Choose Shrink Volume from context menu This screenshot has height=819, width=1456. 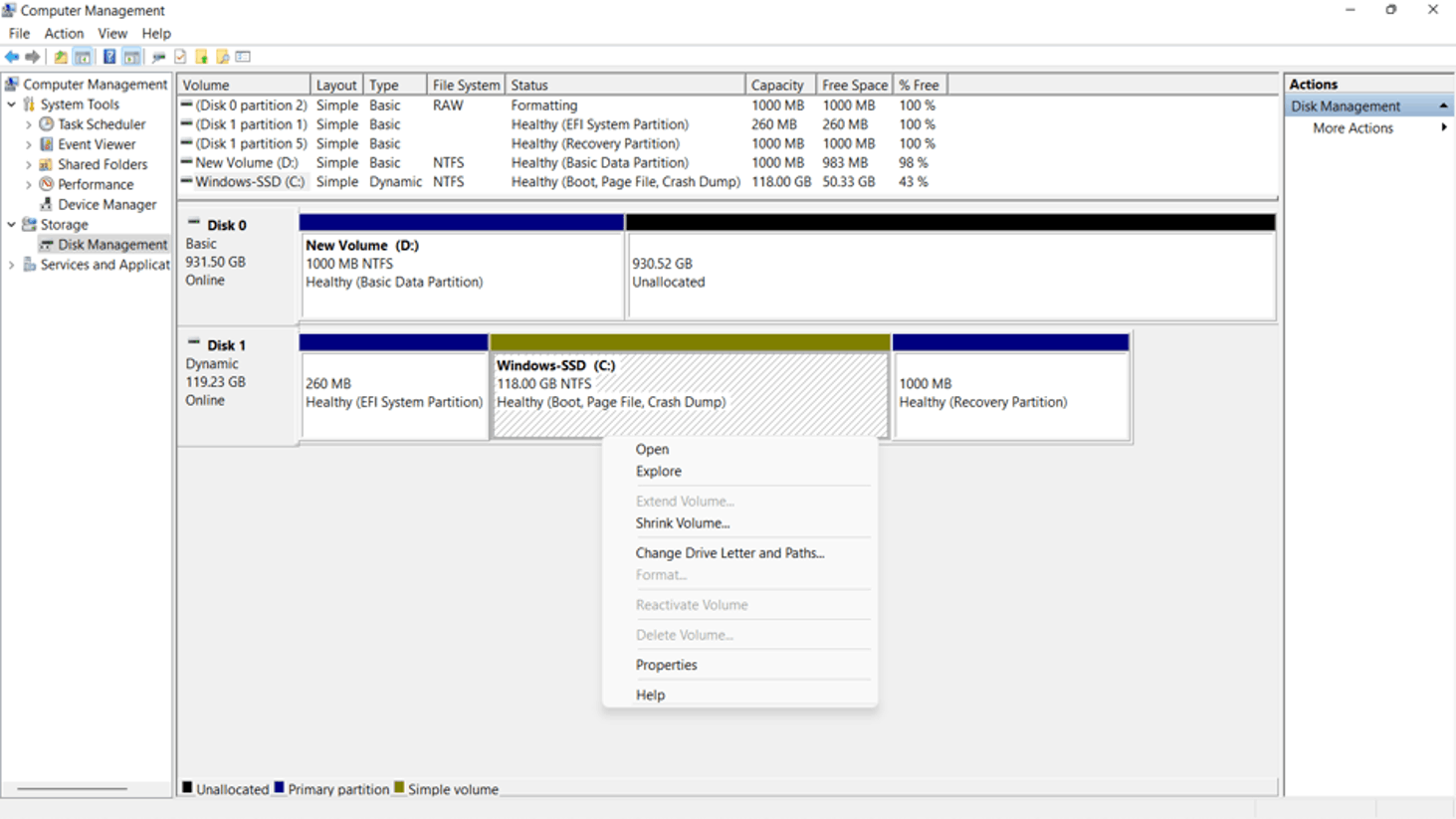682,523
